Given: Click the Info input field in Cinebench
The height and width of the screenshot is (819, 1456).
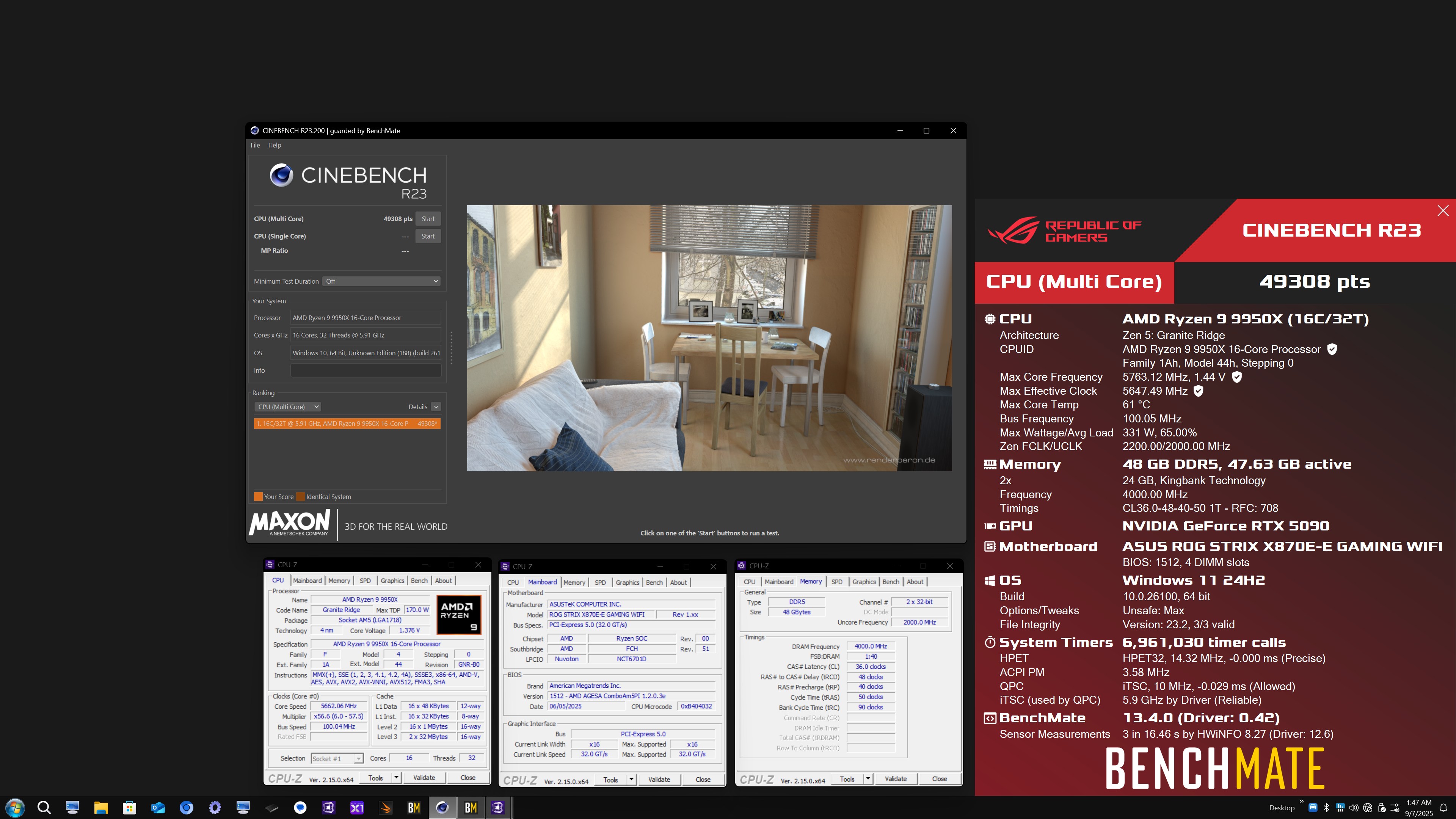Looking at the screenshot, I should 366,370.
